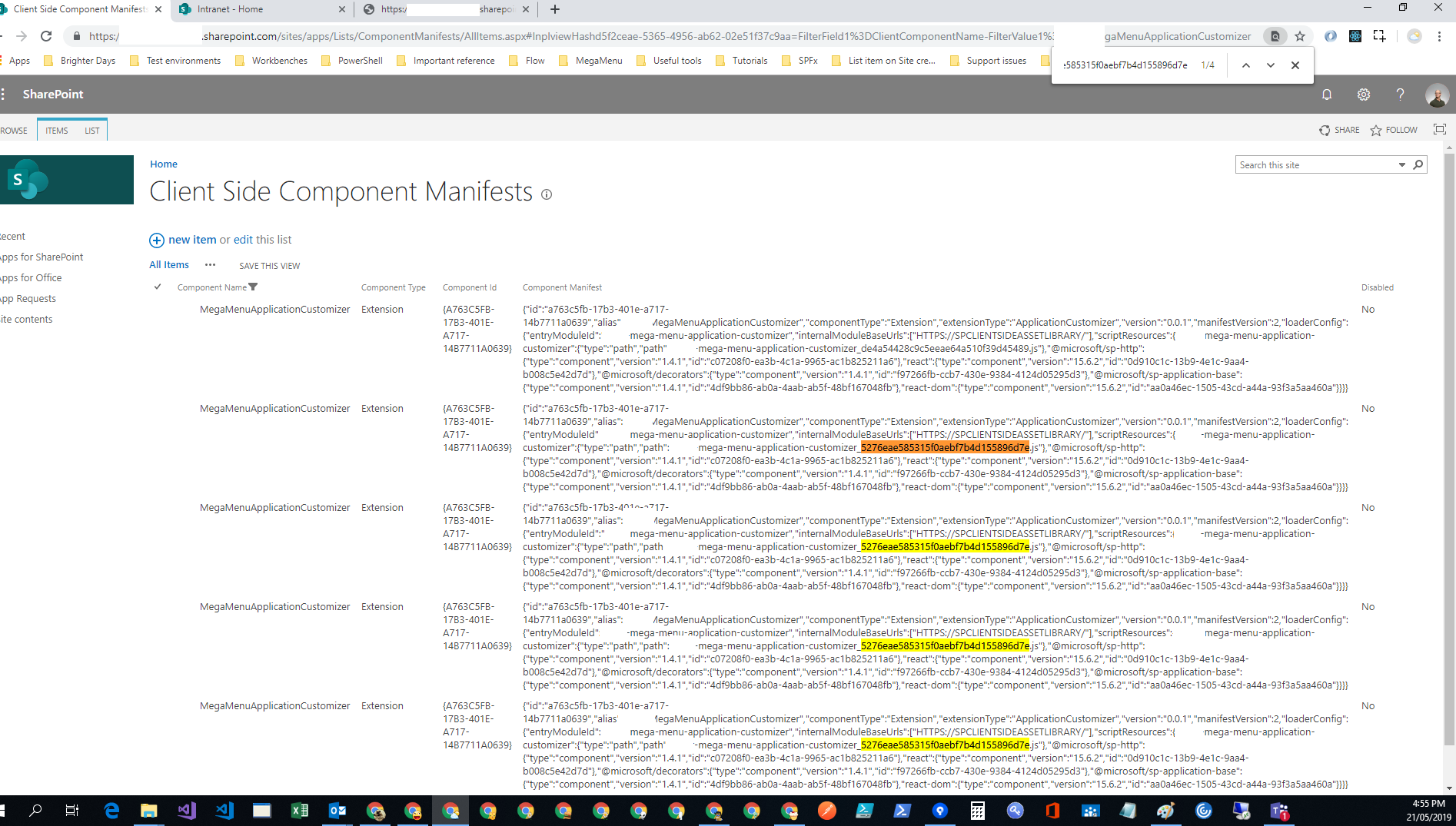This screenshot has height=826, width=1456.
Task: Open SharePoint notifications bell
Action: 1326,95
